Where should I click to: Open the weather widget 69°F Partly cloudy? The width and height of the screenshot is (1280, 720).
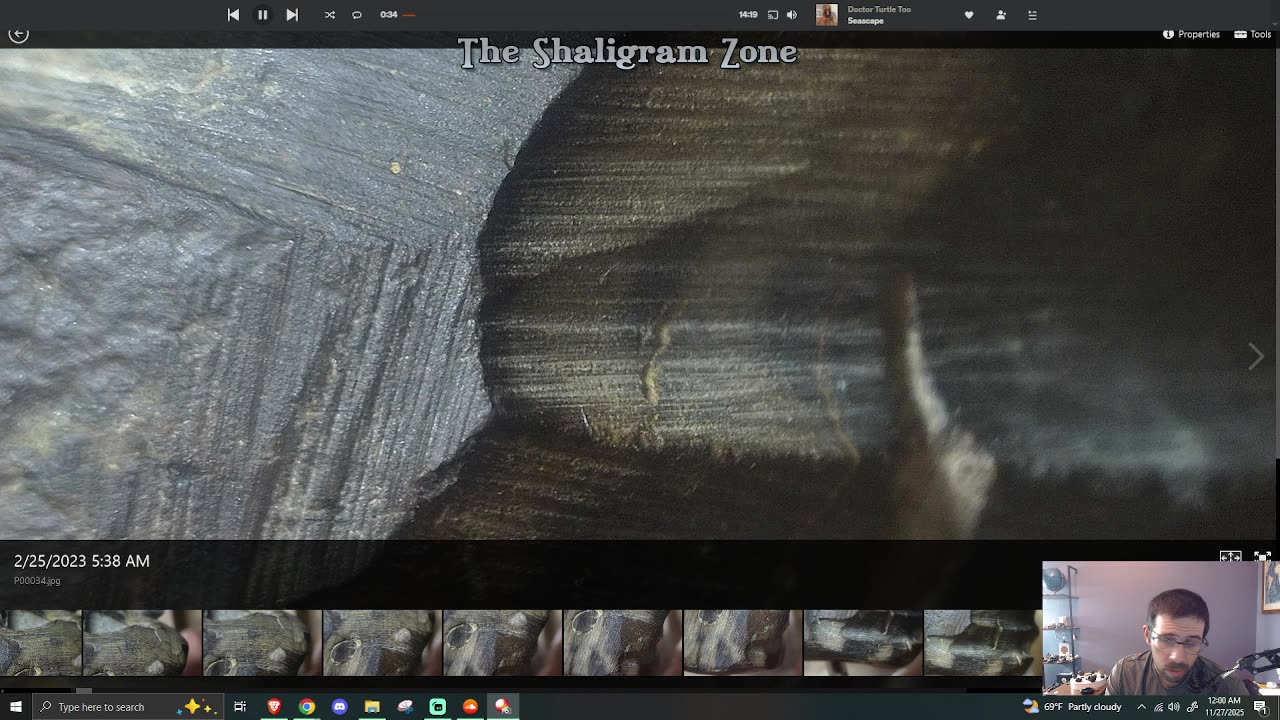click(x=1073, y=707)
